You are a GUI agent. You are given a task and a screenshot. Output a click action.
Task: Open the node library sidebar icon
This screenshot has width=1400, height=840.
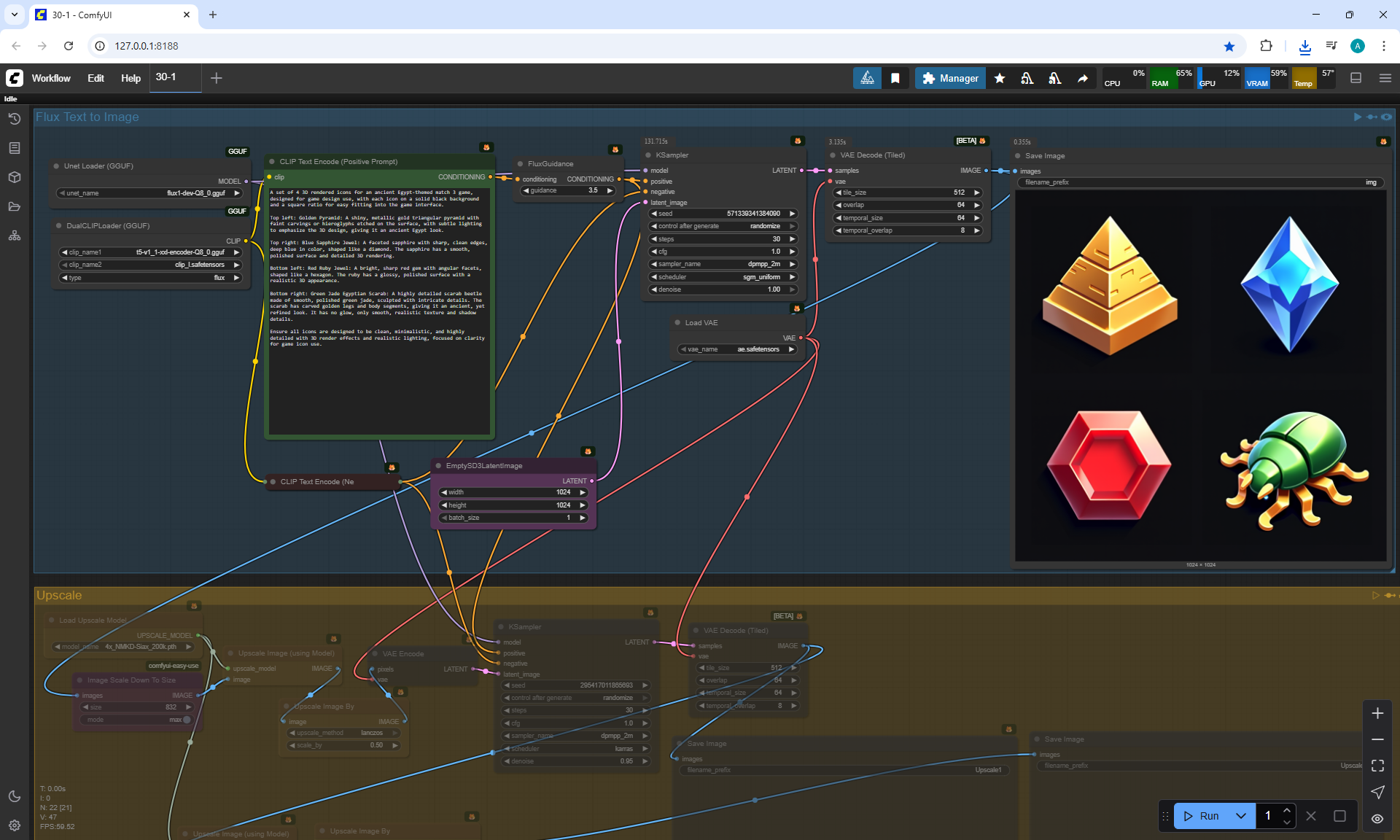(x=14, y=148)
